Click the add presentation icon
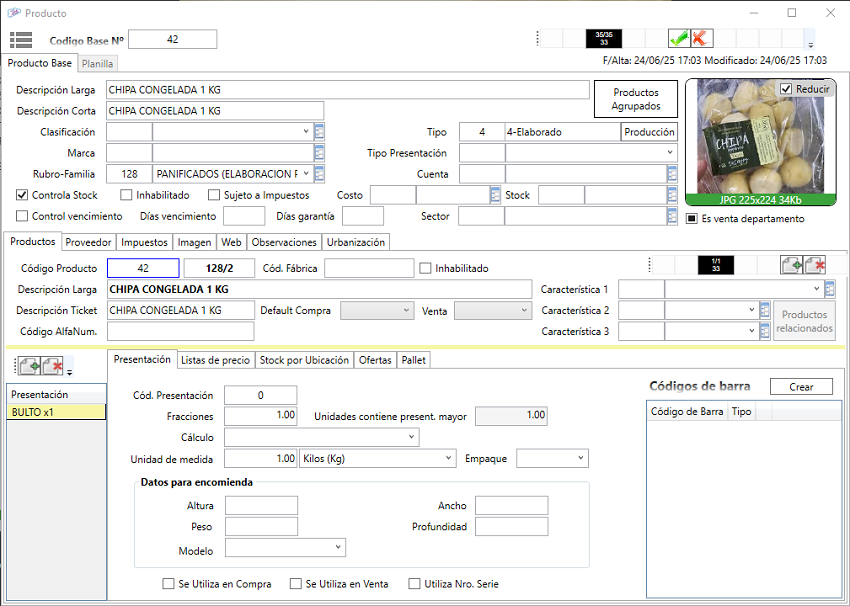This screenshot has height=606, width=850. coord(28,365)
